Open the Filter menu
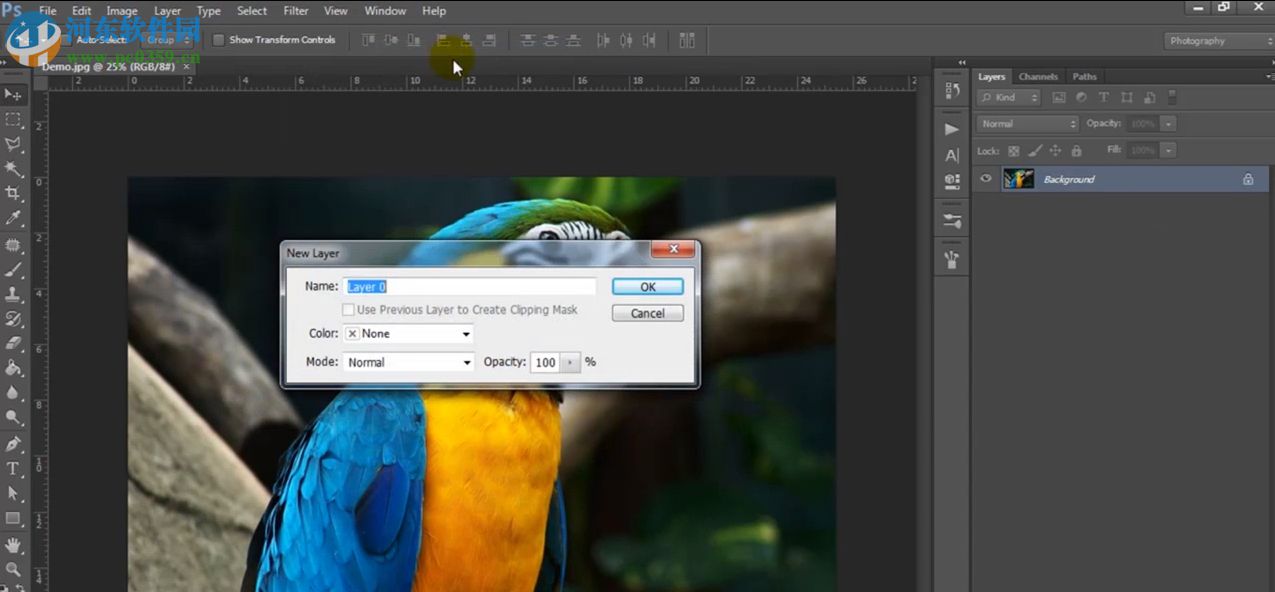Viewport: 1275px width, 592px height. [296, 11]
